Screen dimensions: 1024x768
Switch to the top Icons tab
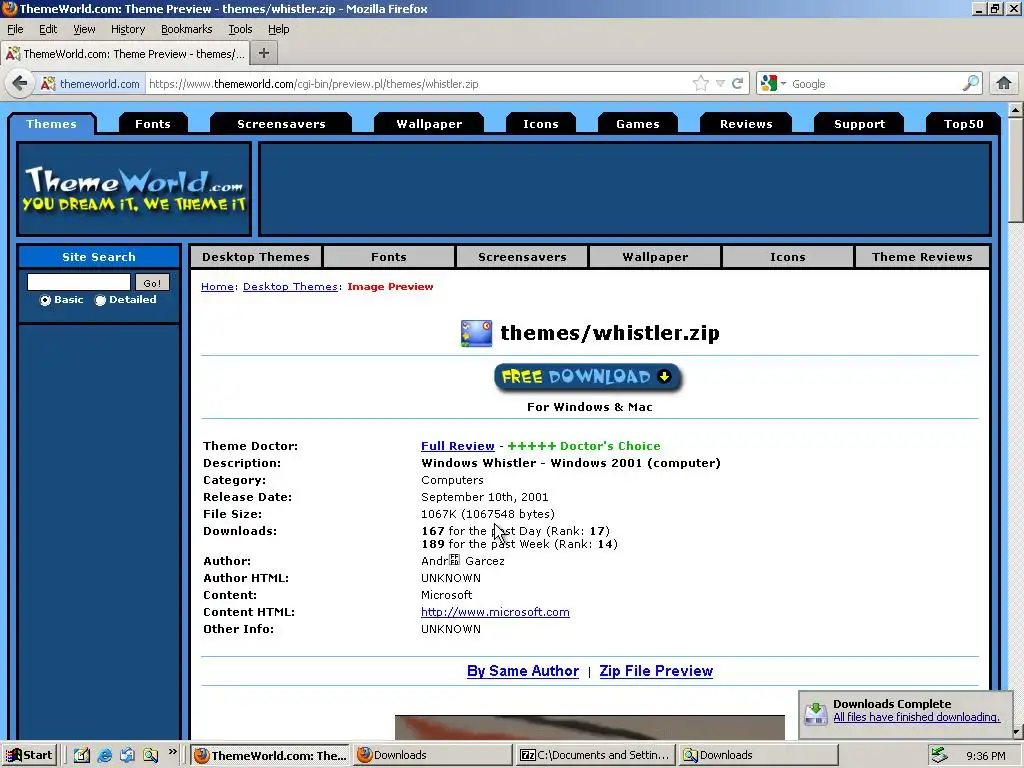[541, 124]
